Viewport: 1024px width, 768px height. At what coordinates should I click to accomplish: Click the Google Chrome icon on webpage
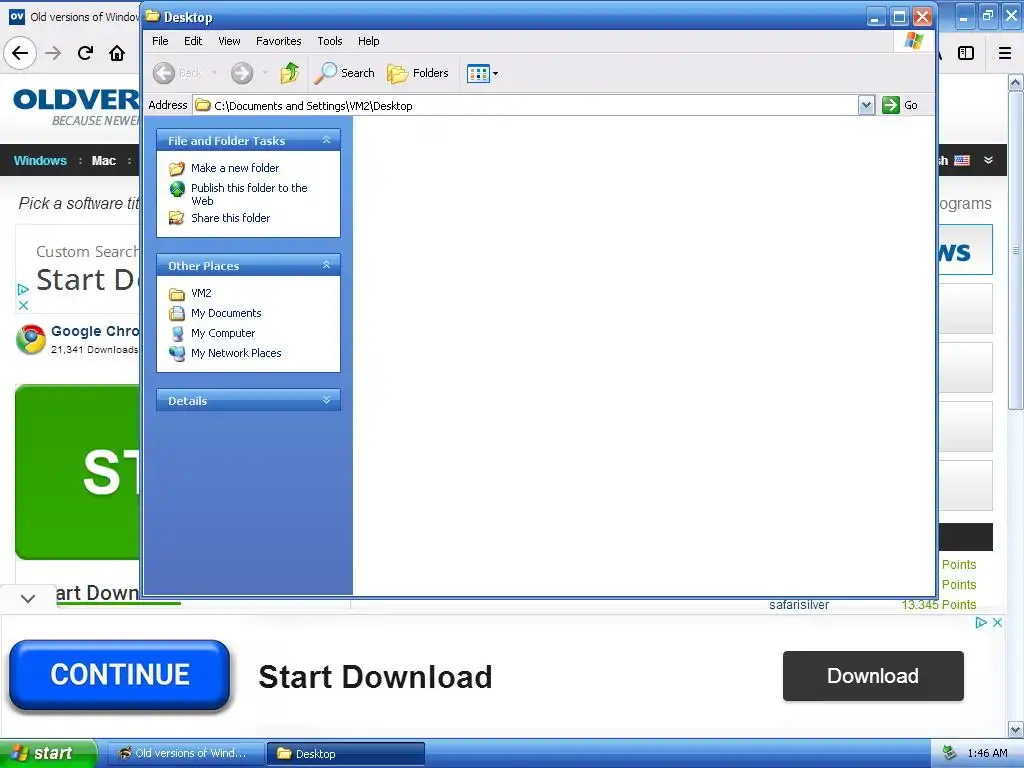(31, 340)
